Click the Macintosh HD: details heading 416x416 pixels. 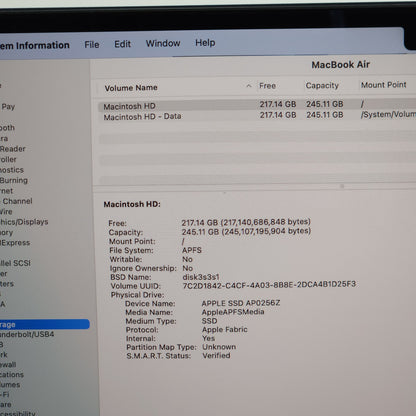(x=132, y=204)
